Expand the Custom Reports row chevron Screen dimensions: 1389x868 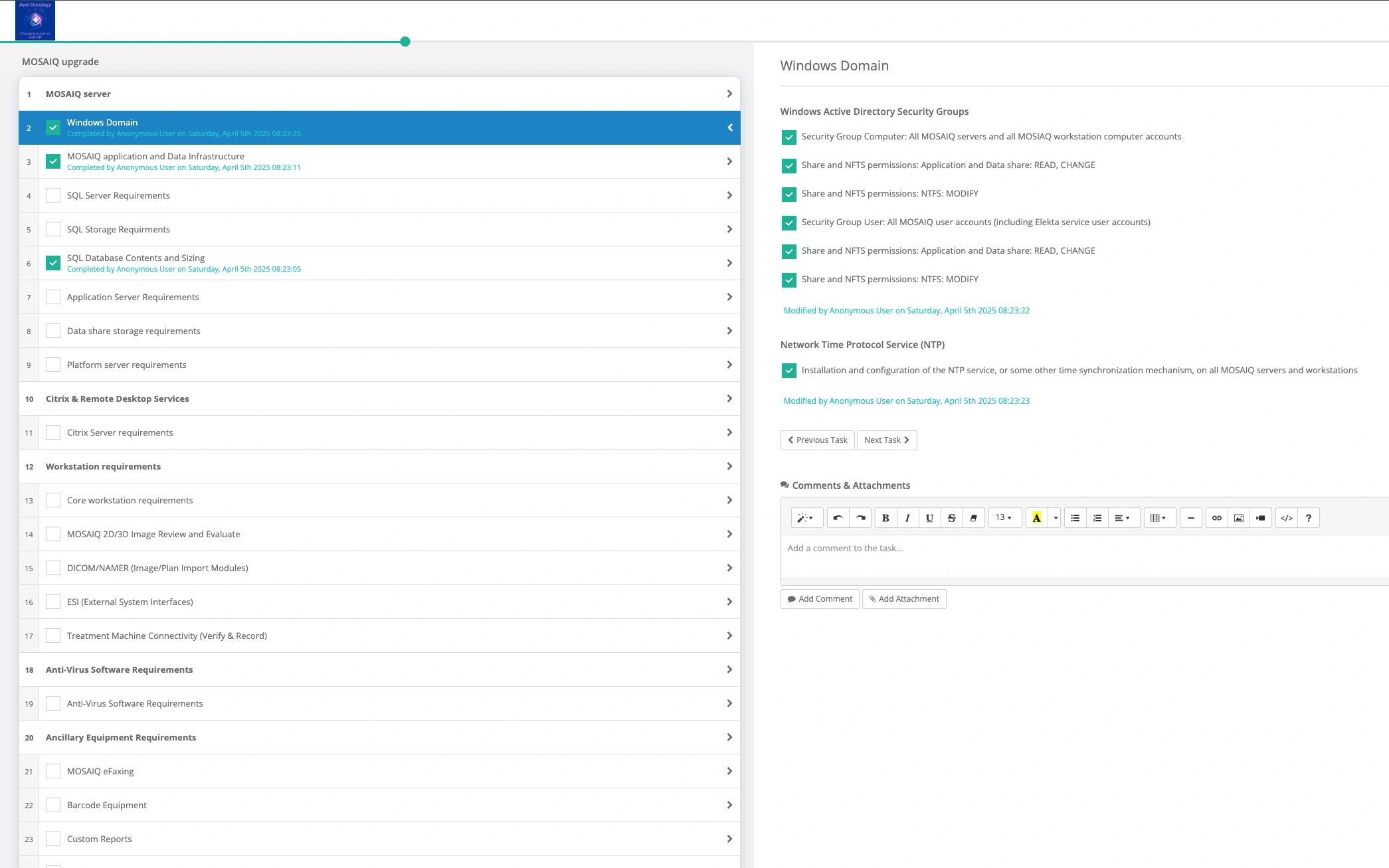click(729, 839)
